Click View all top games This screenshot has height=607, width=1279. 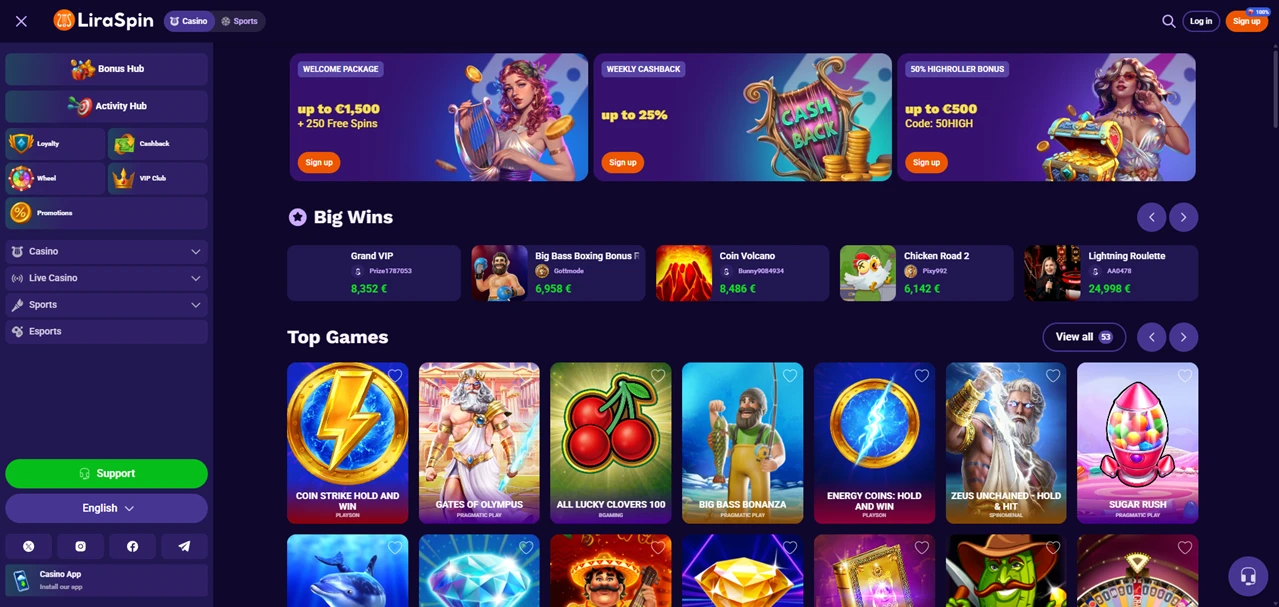click(x=1084, y=337)
